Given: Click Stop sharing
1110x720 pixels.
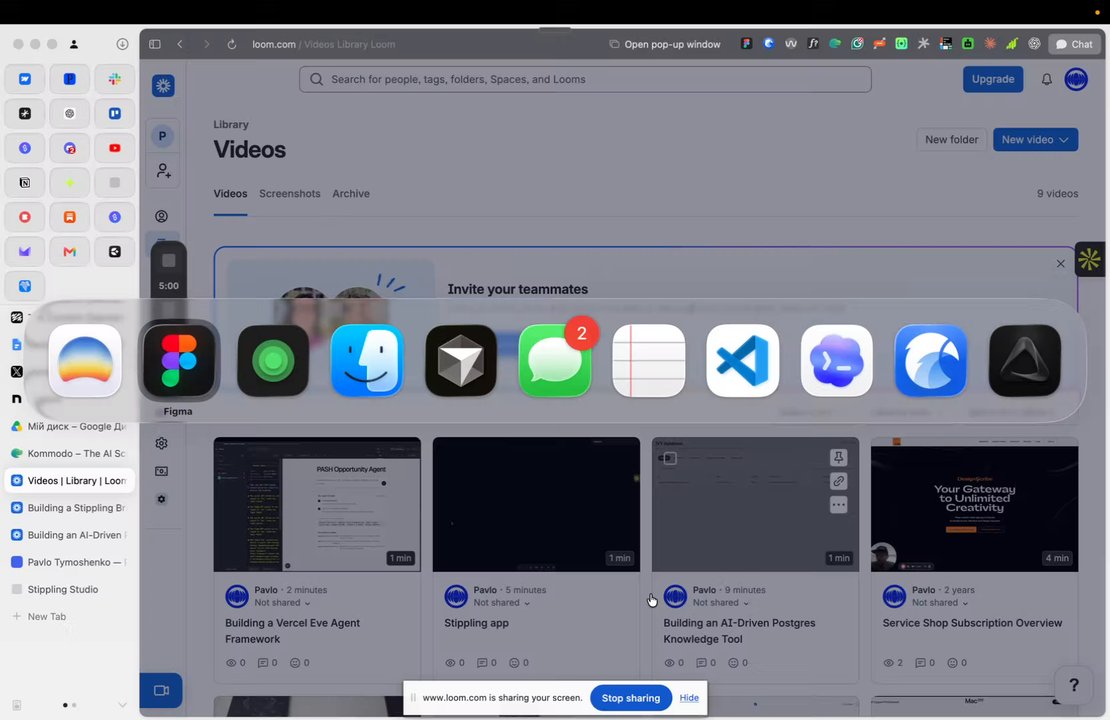Looking at the screenshot, I should [x=630, y=698].
